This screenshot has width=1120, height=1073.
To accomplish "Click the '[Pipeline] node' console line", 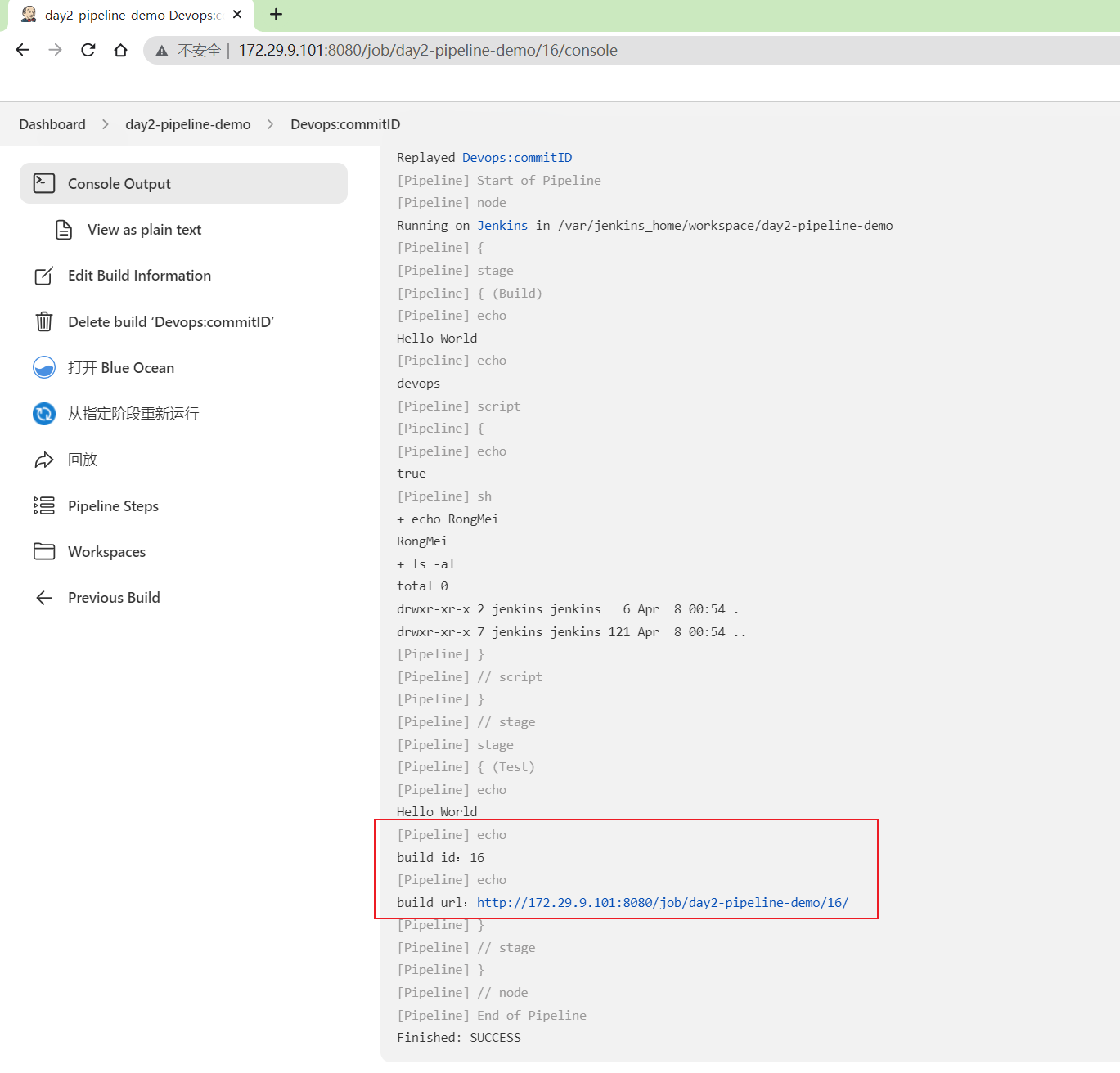I will [452, 203].
